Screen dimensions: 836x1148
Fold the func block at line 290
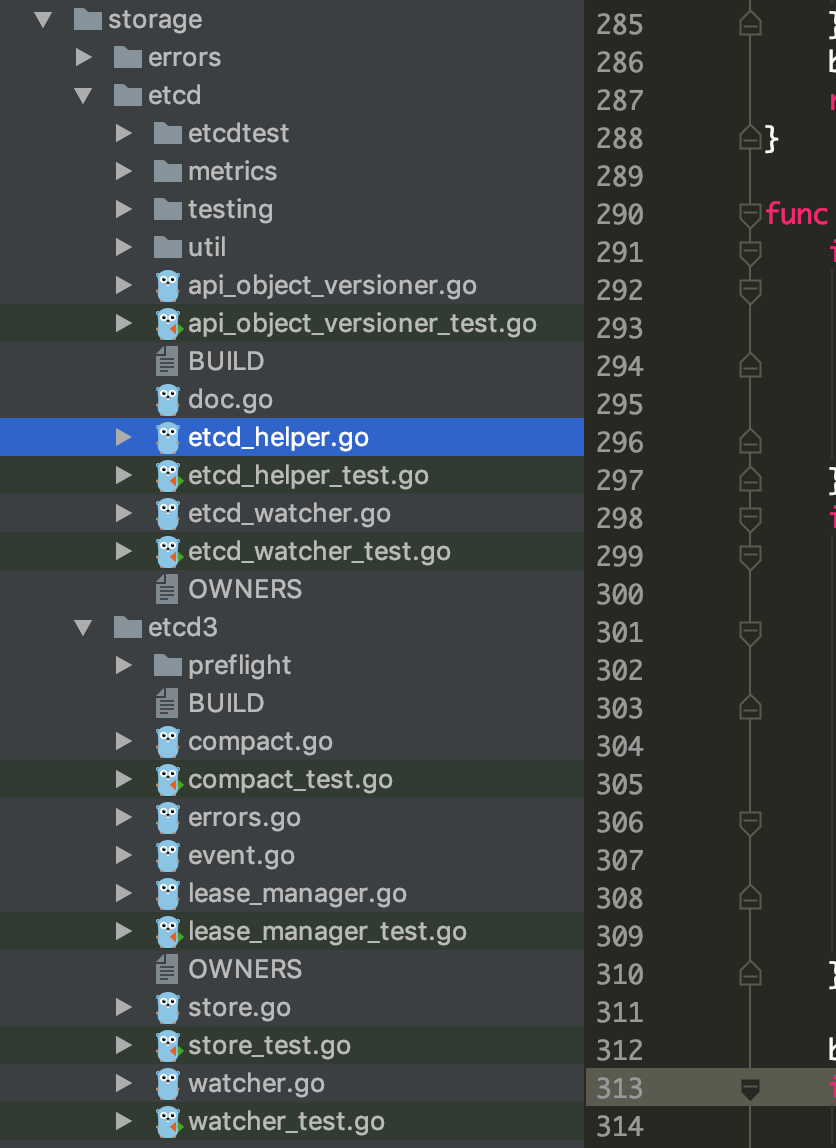point(750,215)
